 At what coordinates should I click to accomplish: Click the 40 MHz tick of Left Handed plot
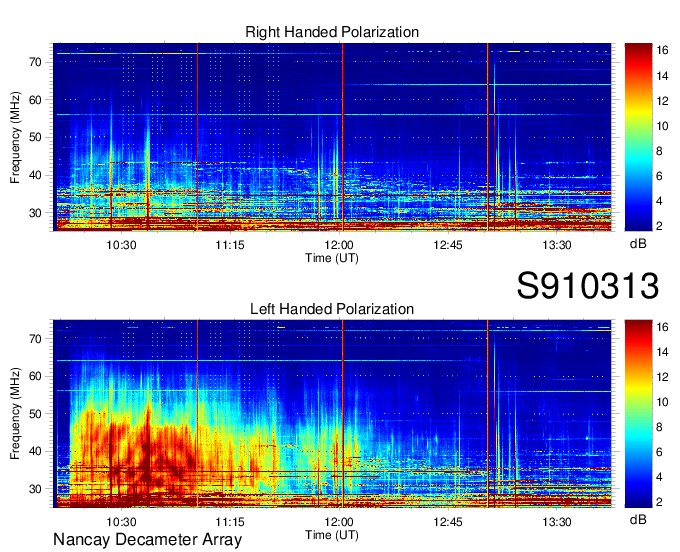(36, 452)
